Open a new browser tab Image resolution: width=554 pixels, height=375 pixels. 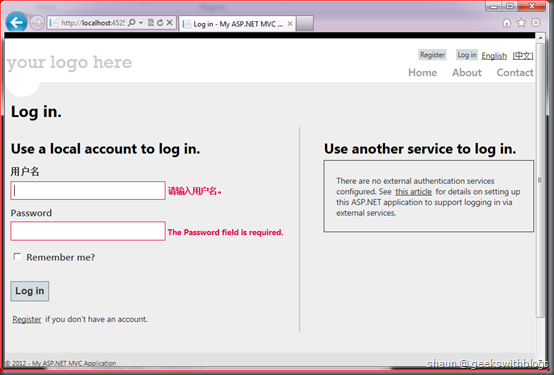pos(305,24)
